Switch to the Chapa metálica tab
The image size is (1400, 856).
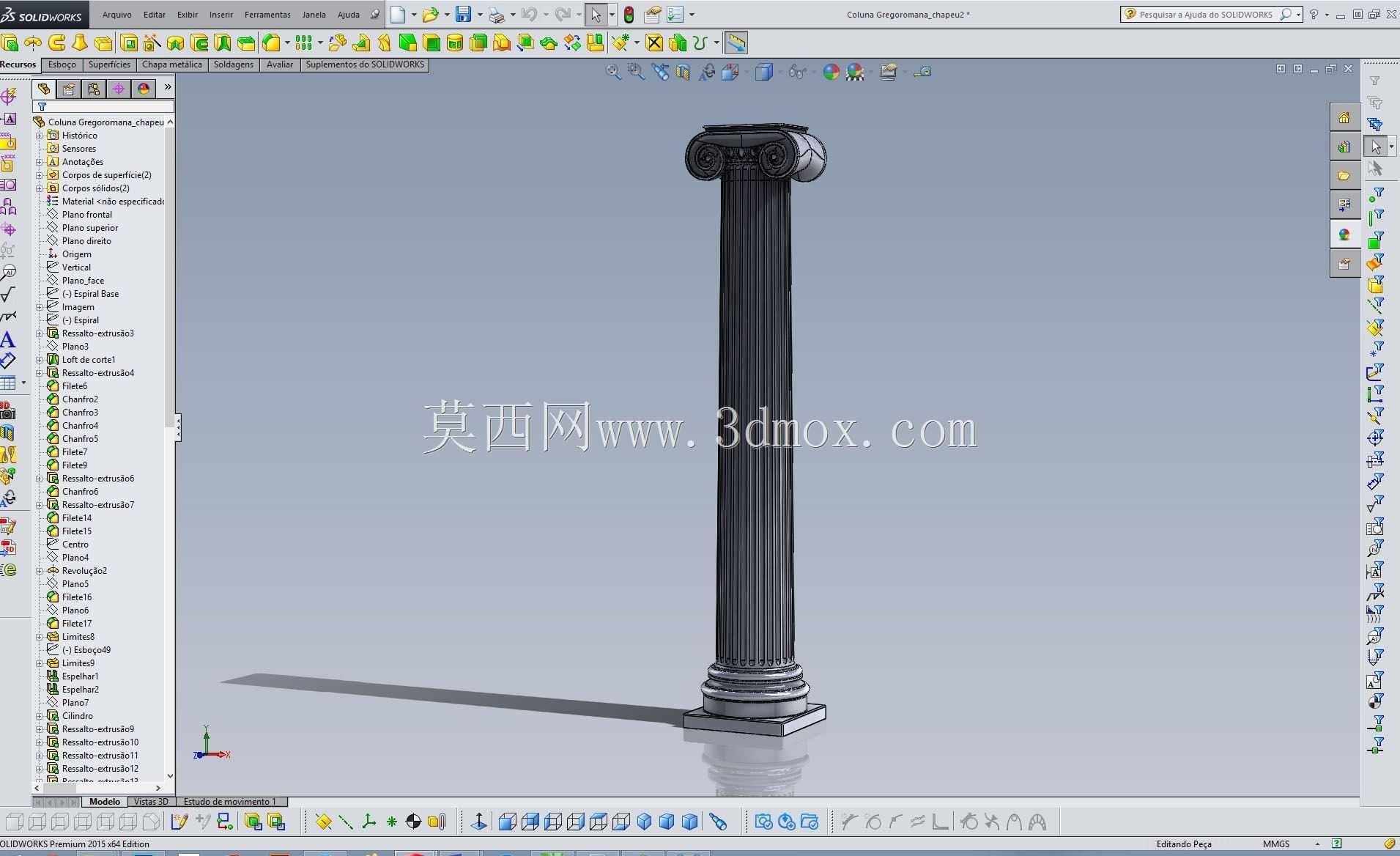pyautogui.click(x=172, y=64)
